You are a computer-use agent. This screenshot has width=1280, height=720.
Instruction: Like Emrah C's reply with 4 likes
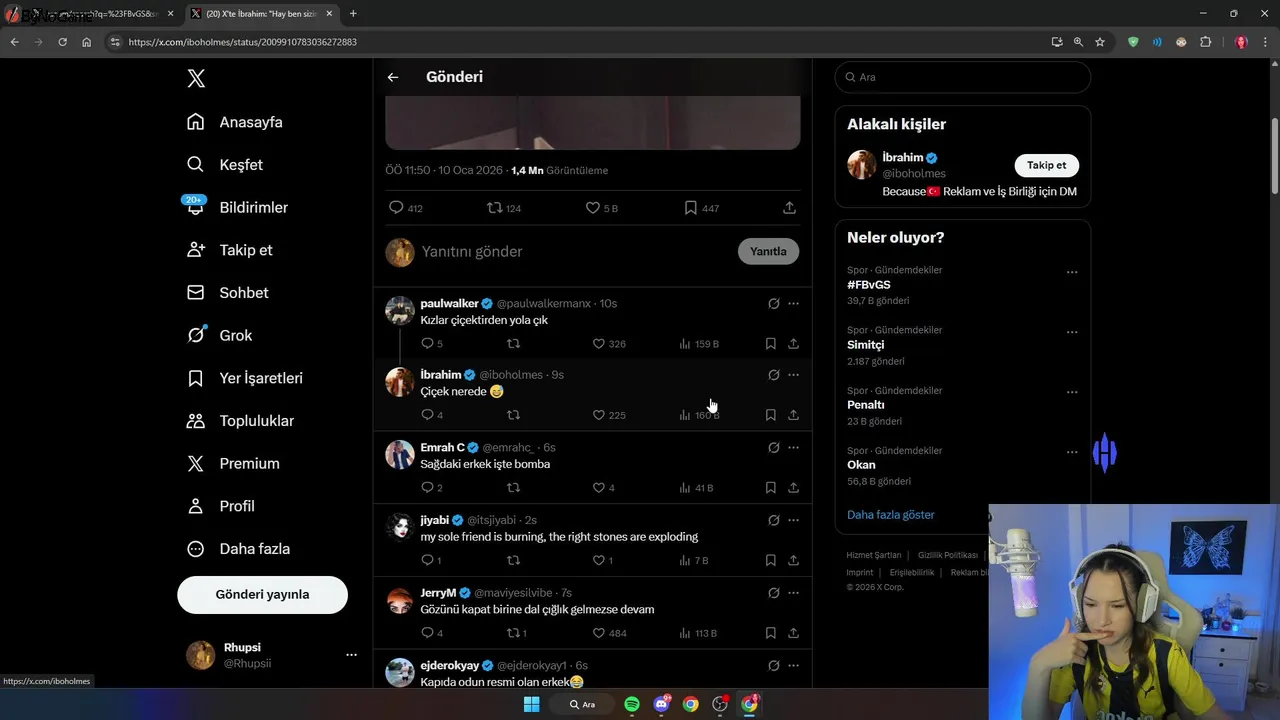pos(603,488)
